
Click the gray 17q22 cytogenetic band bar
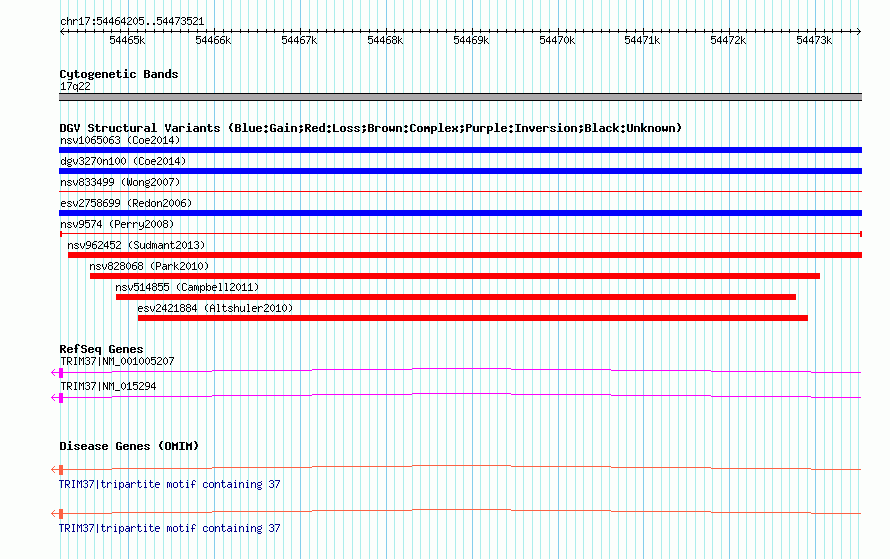460,97
